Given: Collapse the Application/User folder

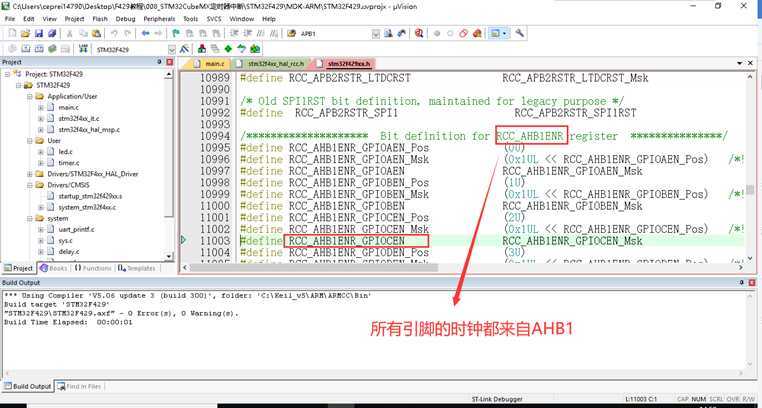Looking at the screenshot, I should pyautogui.click(x=30, y=97).
